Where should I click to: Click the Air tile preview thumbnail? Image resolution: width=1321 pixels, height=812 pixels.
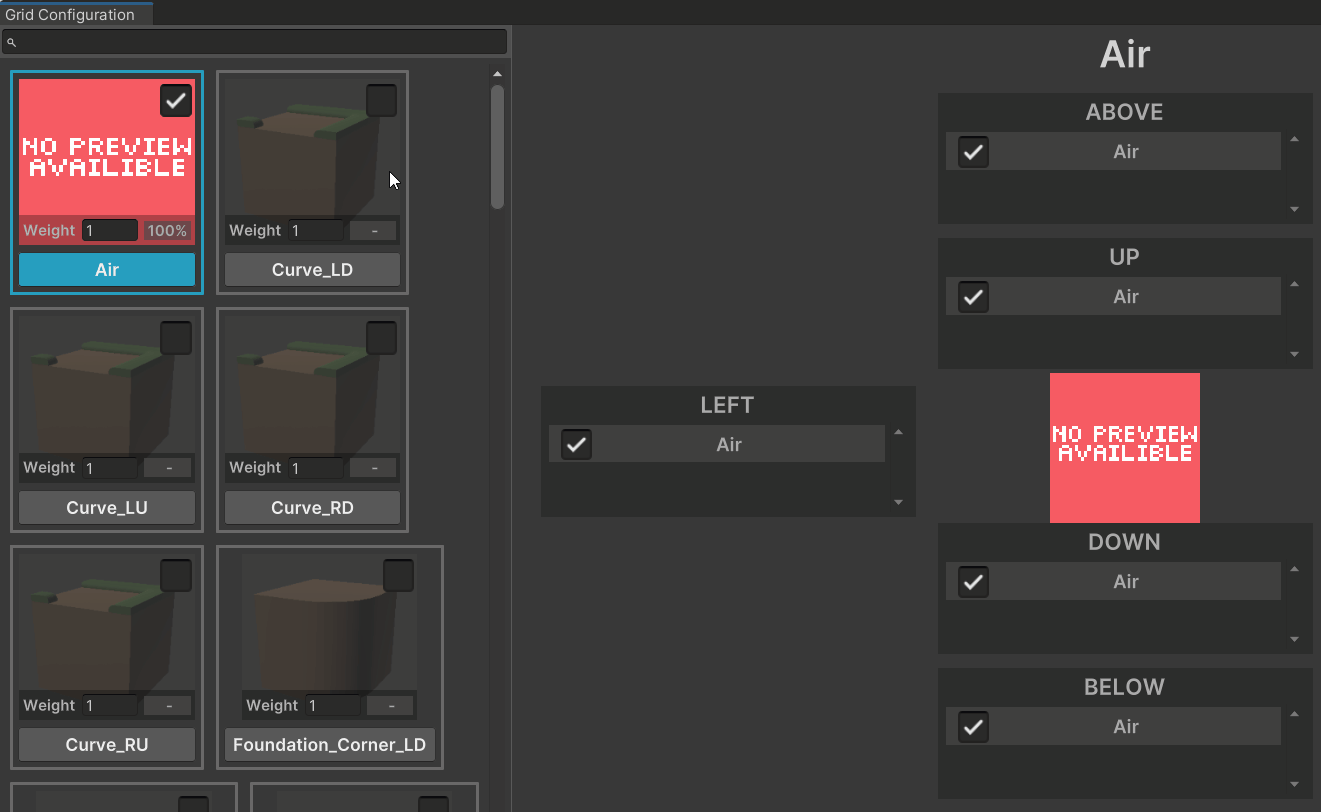[x=107, y=160]
